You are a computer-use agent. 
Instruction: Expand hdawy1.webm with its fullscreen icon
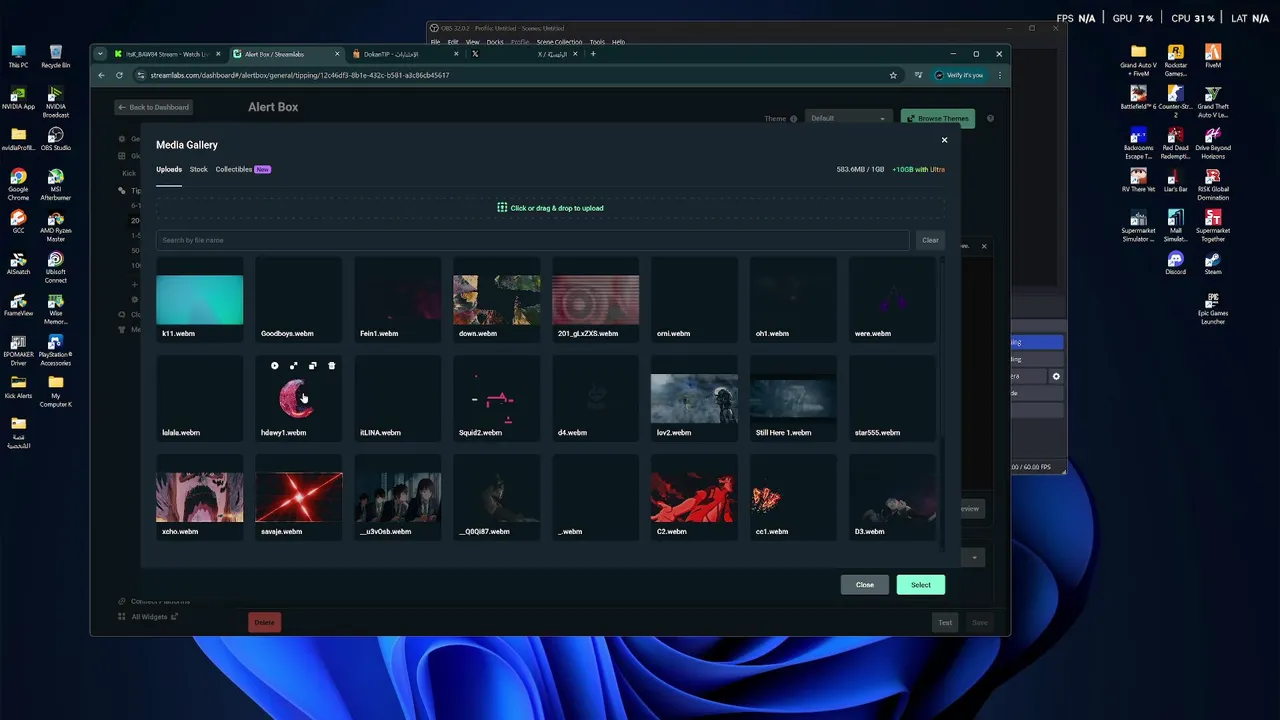pos(294,366)
